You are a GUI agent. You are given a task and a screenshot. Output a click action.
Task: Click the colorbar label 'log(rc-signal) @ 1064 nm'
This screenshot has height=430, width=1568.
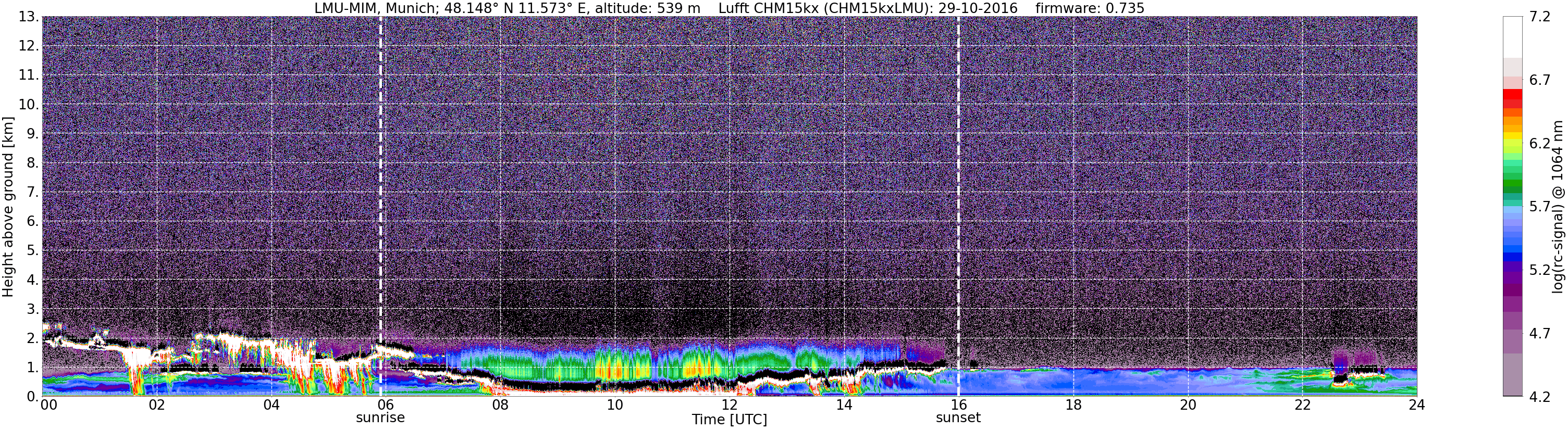point(1557,207)
